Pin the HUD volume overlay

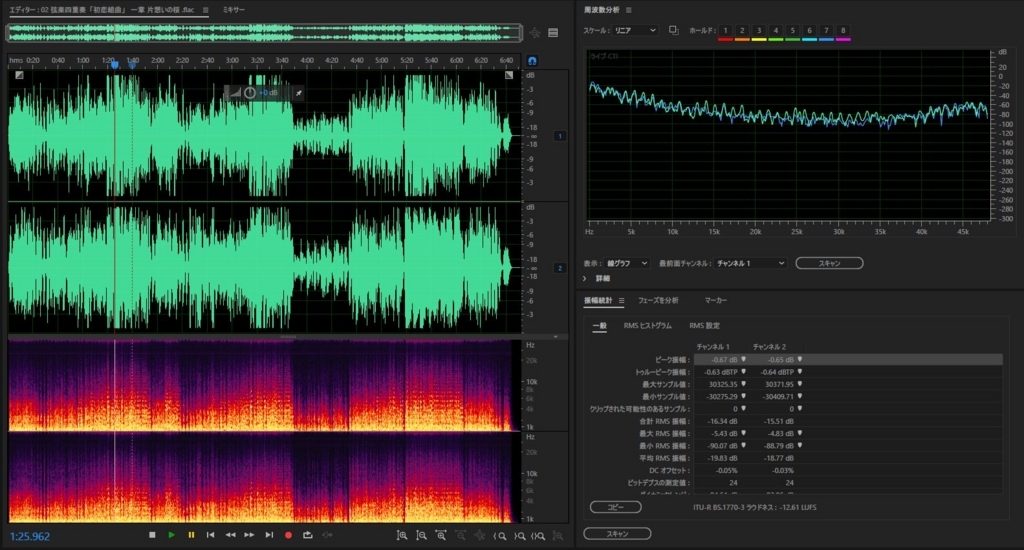click(x=298, y=93)
